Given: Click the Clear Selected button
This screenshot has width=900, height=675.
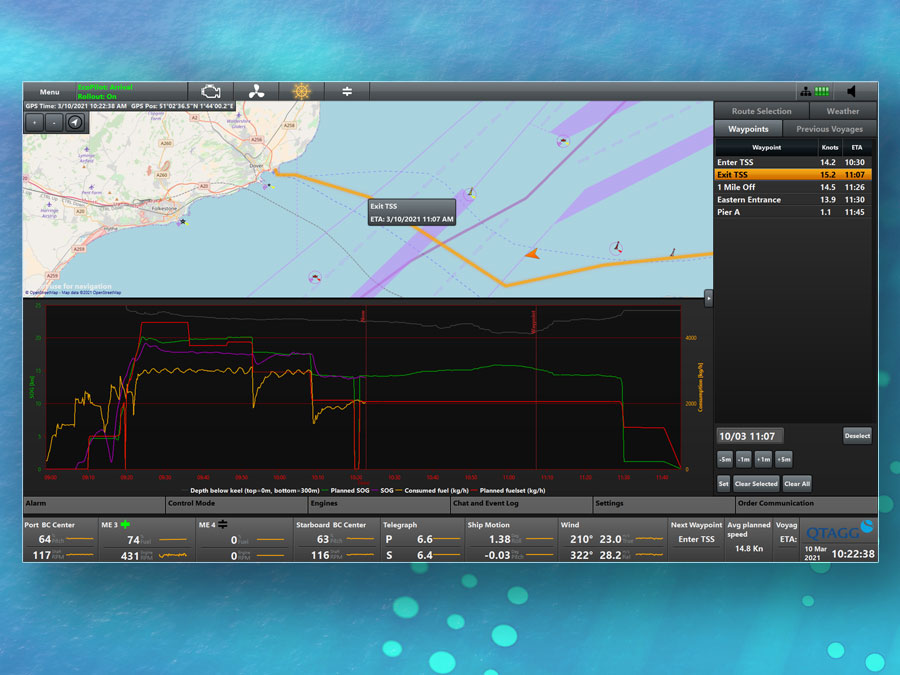Looking at the screenshot, I should (x=756, y=483).
